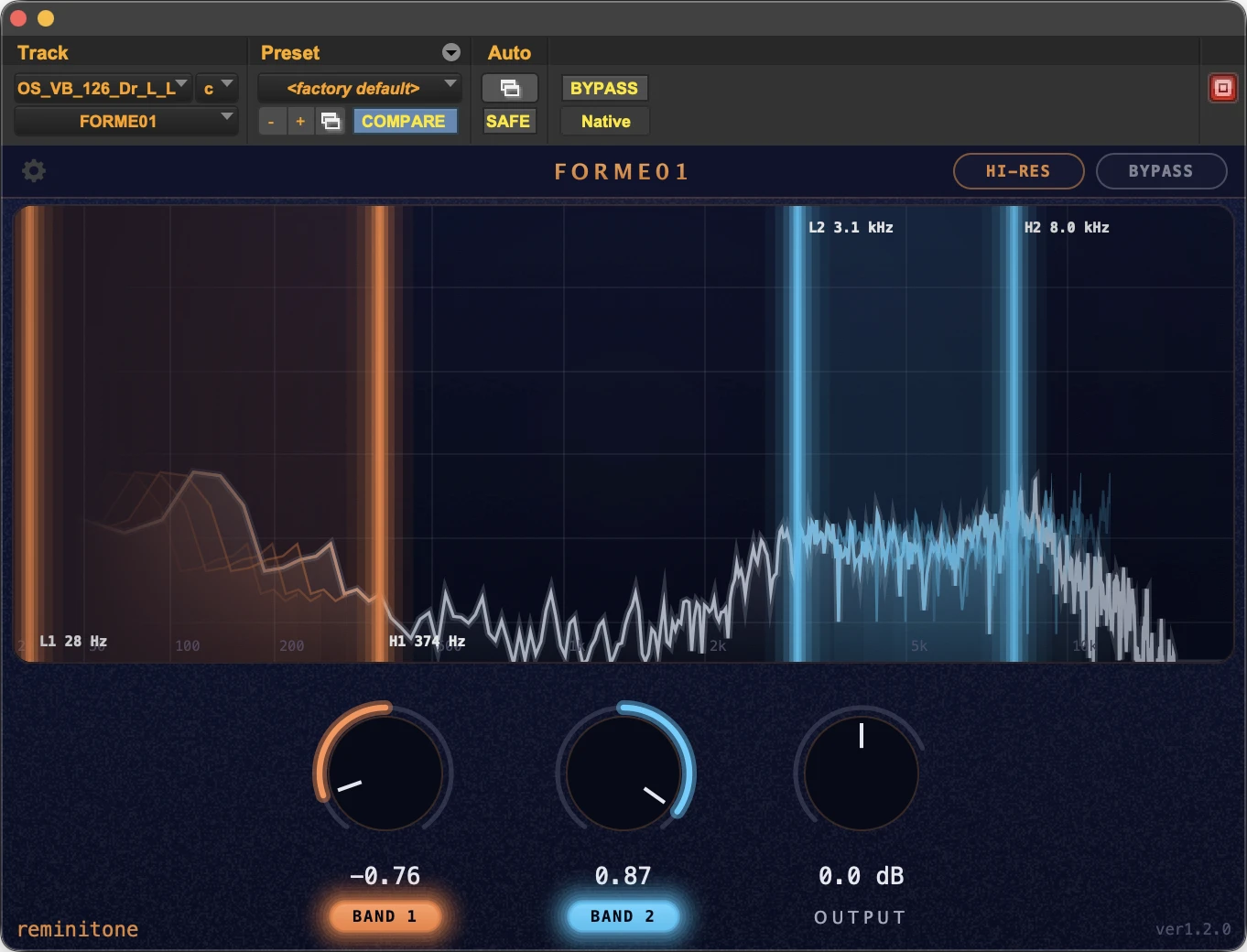Toggle the SAFE automation button
Image resolution: width=1247 pixels, height=952 pixels.
508,121
